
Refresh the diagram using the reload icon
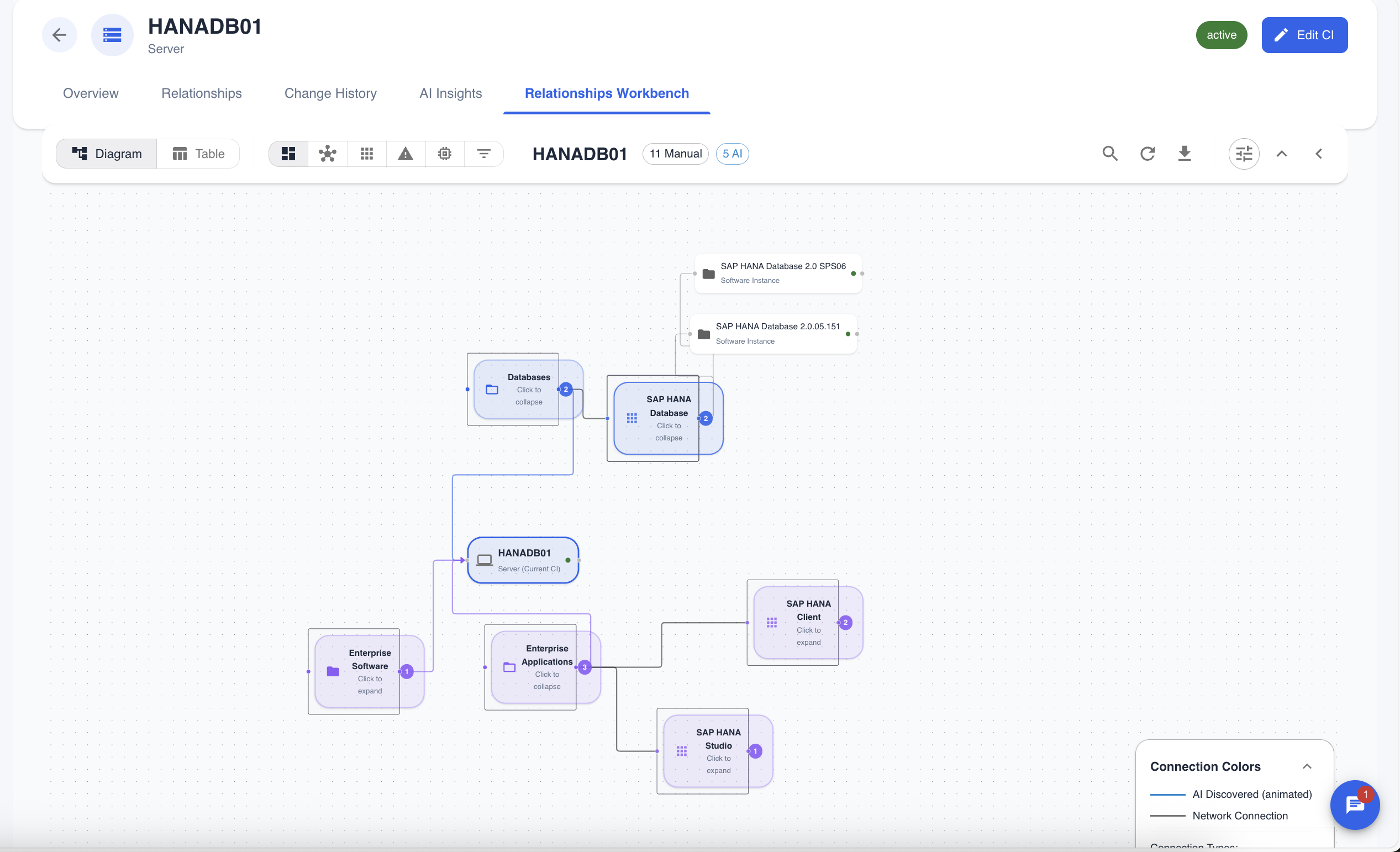pos(1148,154)
